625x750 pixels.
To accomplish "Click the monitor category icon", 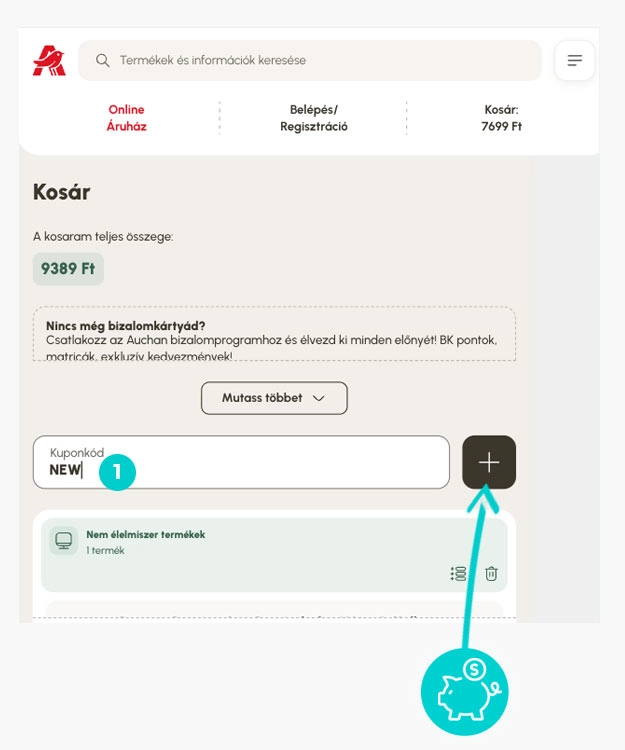I will [x=64, y=540].
